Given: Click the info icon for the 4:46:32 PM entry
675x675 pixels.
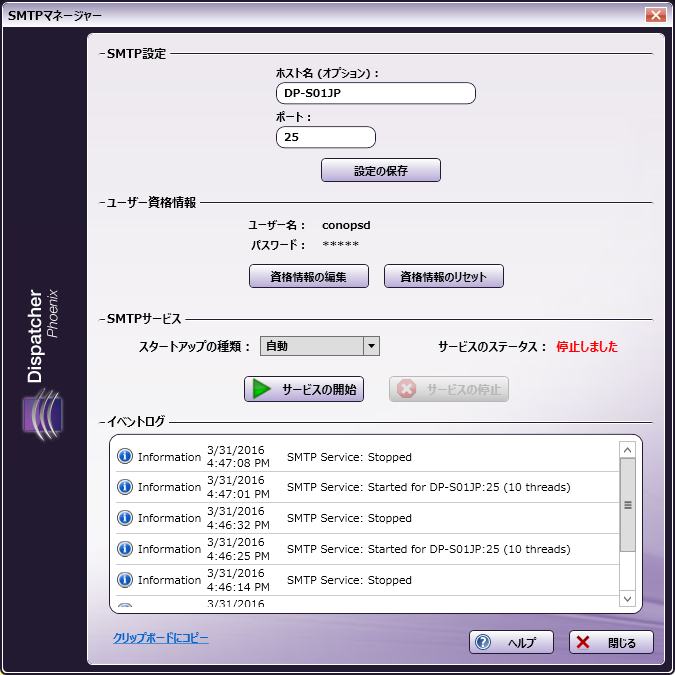Looking at the screenshot, I should pyautogui.click(x=125, y=518).
